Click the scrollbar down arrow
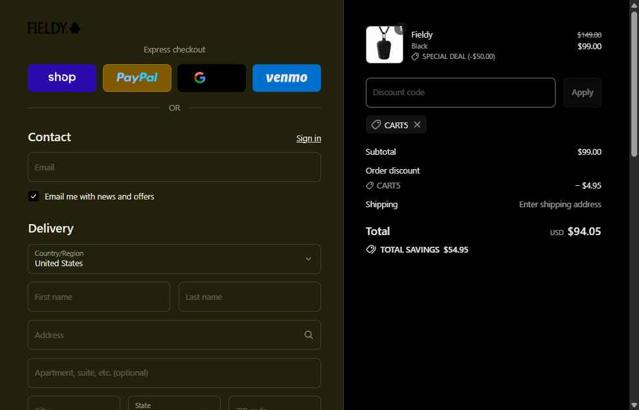 (x=634, y=406)
